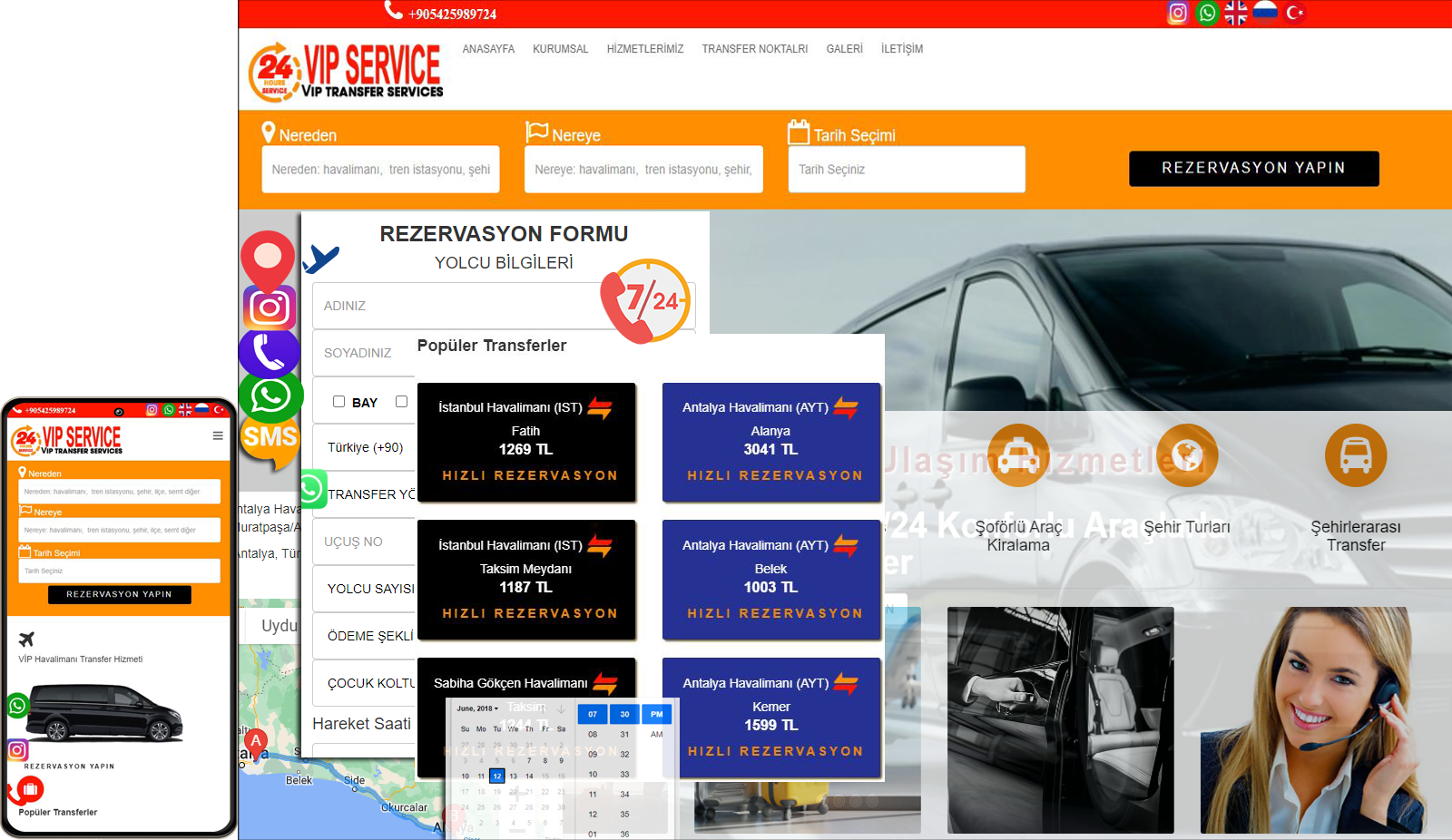The width and height of the screenshot is (1452, 840).
Task: Open the YOLCU SAYISI dropdown
Action: 365,589
